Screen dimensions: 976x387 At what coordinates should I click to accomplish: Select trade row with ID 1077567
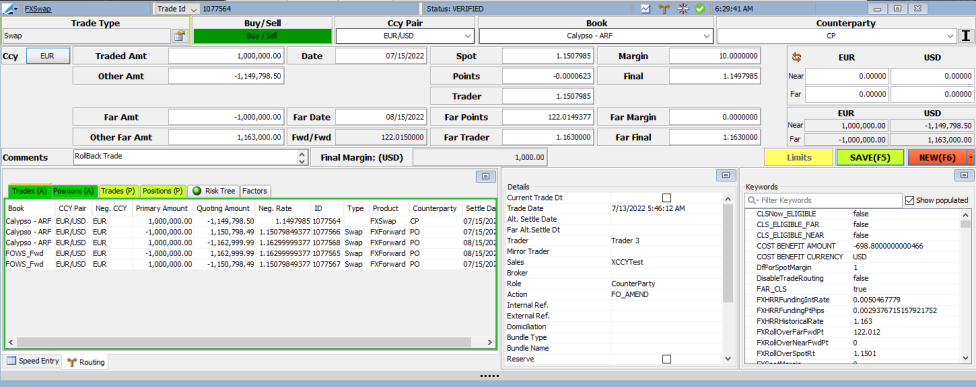(x=250, y=264)
